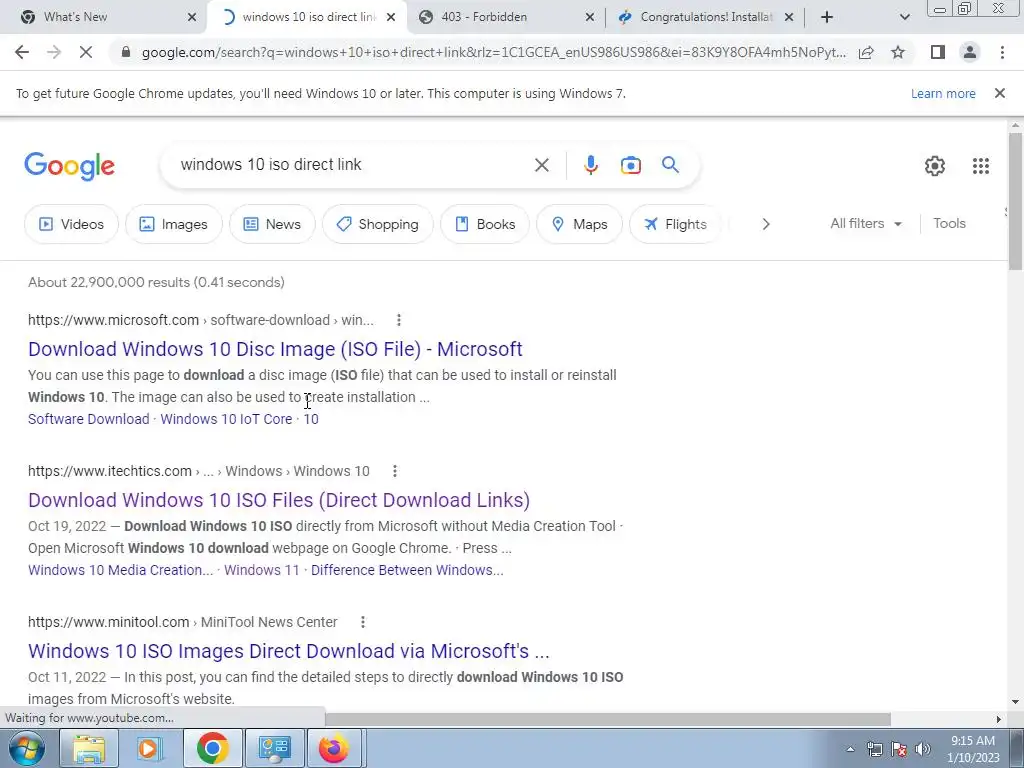
Task: Filter results by News
Action: click(272, 224)
